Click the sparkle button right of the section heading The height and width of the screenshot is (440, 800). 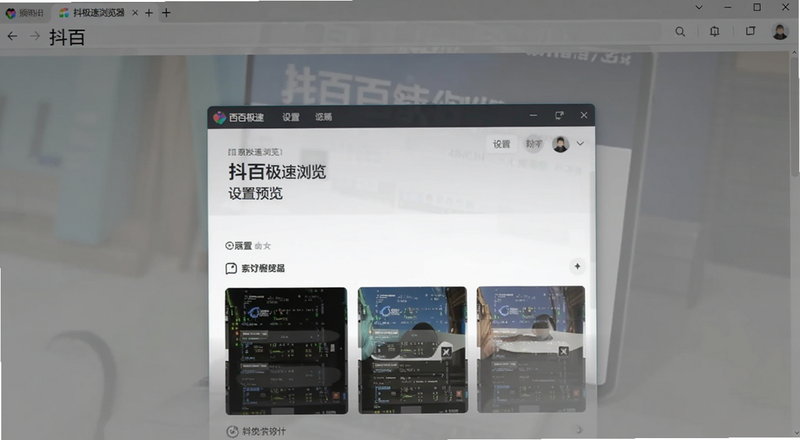point(577,266)
